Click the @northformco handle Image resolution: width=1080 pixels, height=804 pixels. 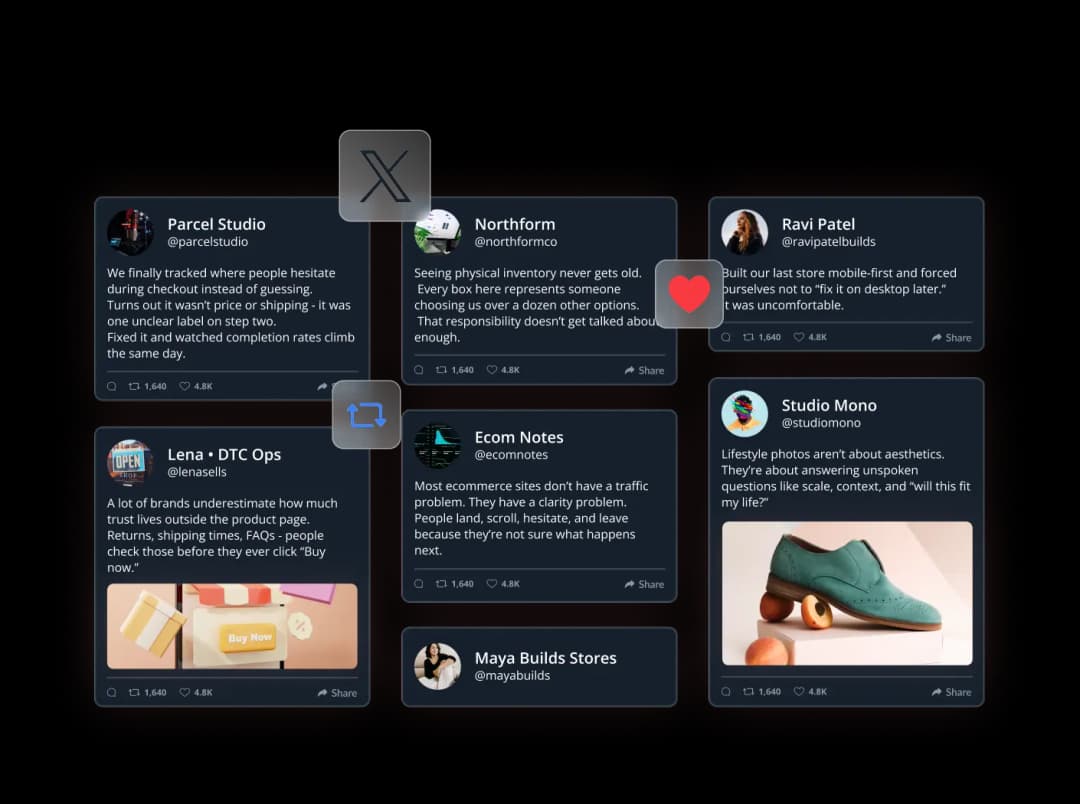pos(516,242)
